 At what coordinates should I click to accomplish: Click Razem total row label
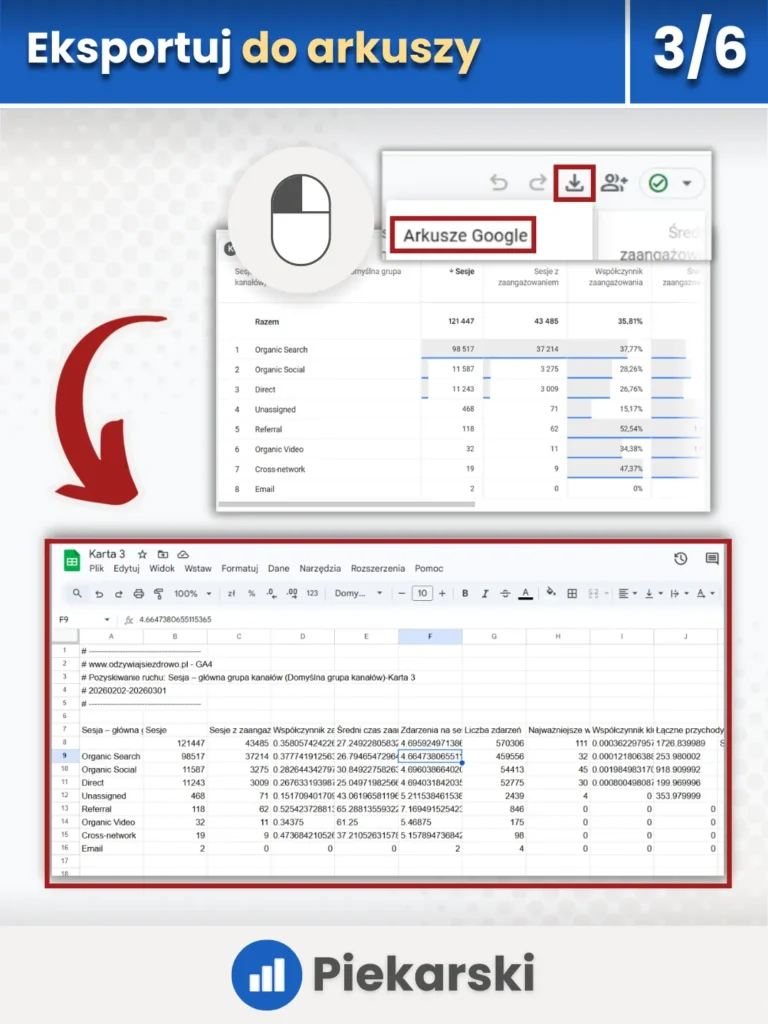(x=266, y=322)
